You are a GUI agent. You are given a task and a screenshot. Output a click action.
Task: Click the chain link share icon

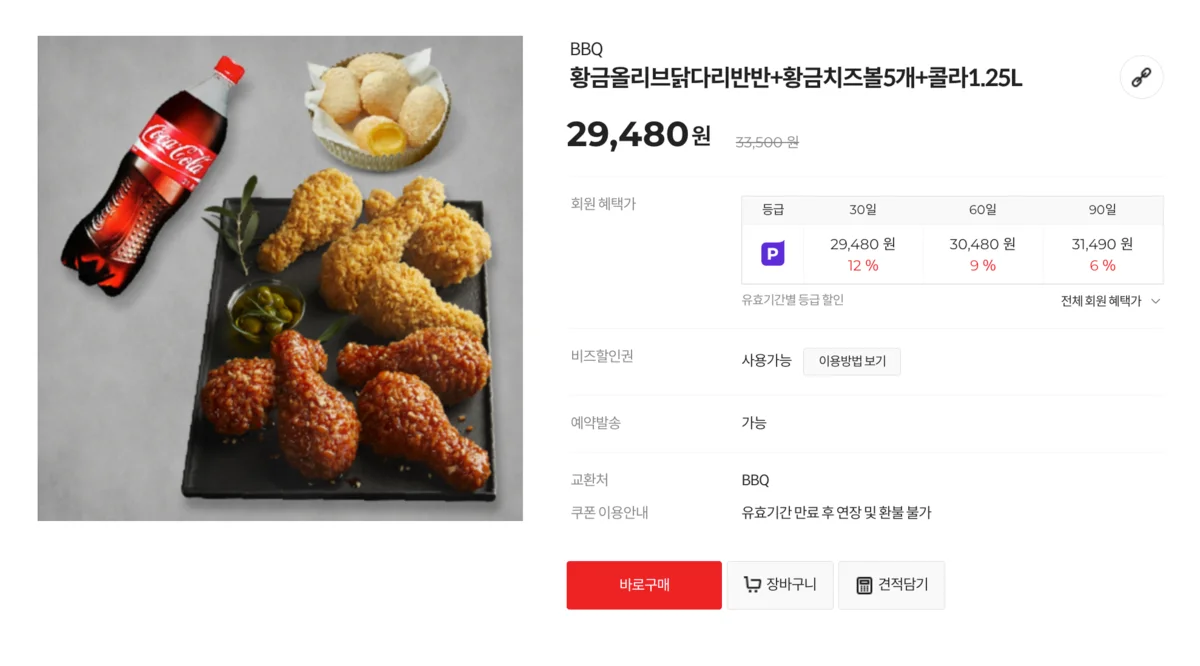coord(1141,78)
